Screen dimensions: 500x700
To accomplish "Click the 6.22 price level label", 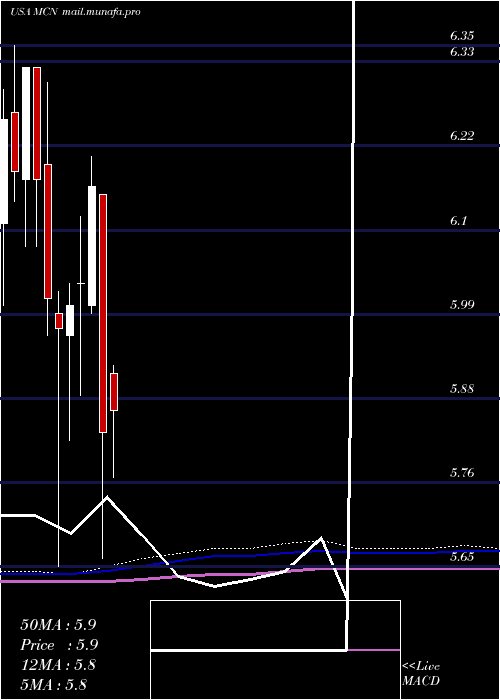I will [x=462, y=136].
